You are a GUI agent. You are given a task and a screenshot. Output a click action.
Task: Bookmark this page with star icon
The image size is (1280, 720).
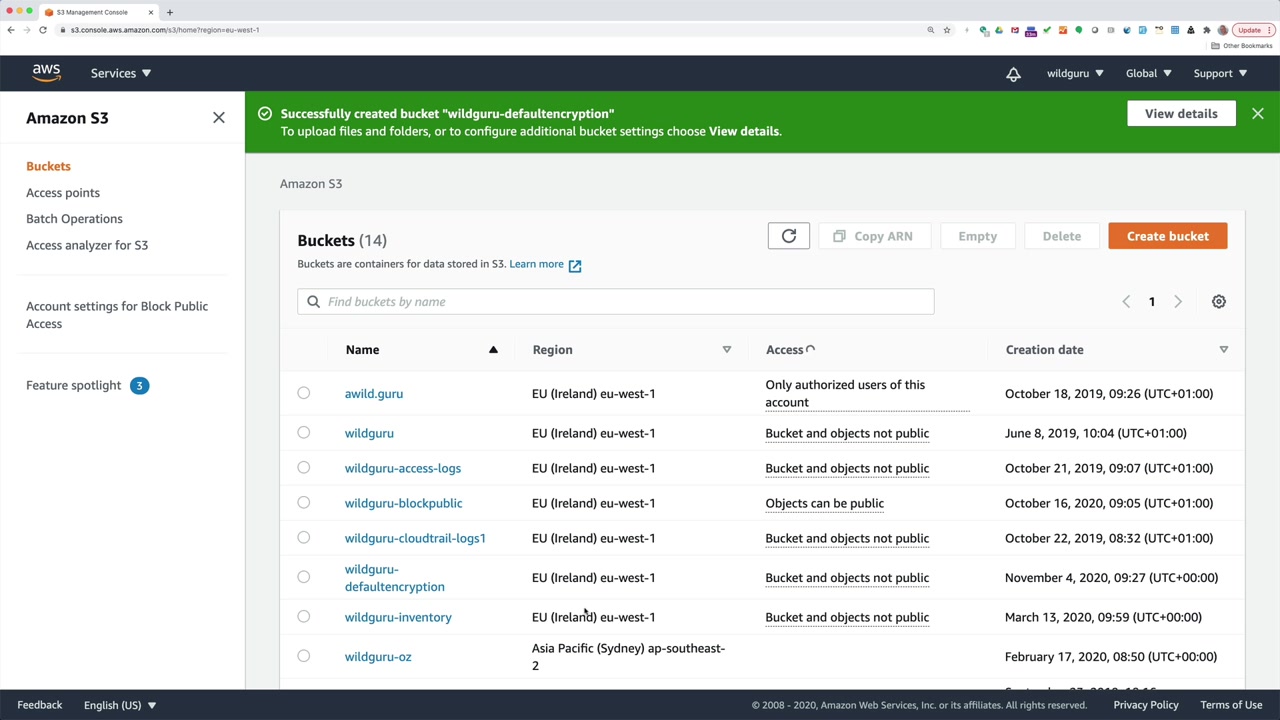click(x=946, y=30)
